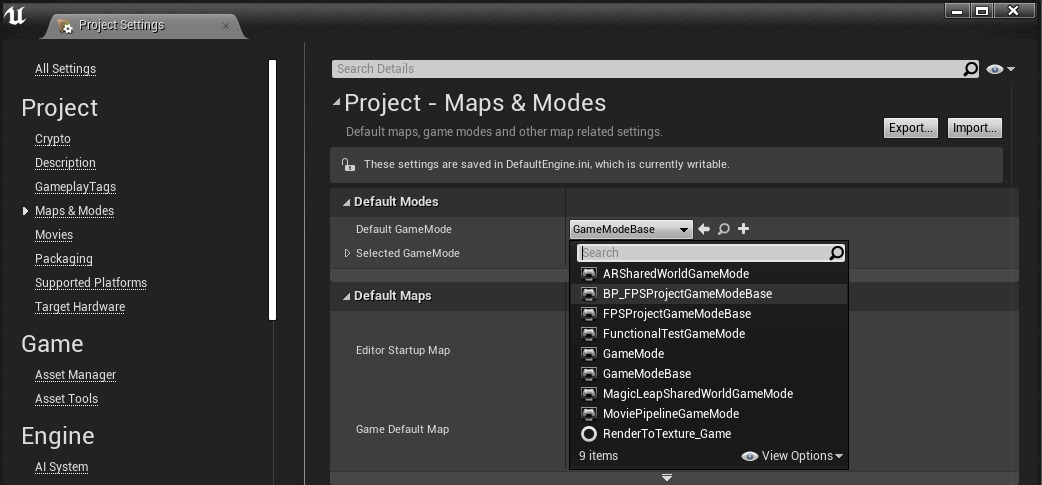Click the writable lock icon
The height and width of the screenshot is (485, 1042).
346,164
